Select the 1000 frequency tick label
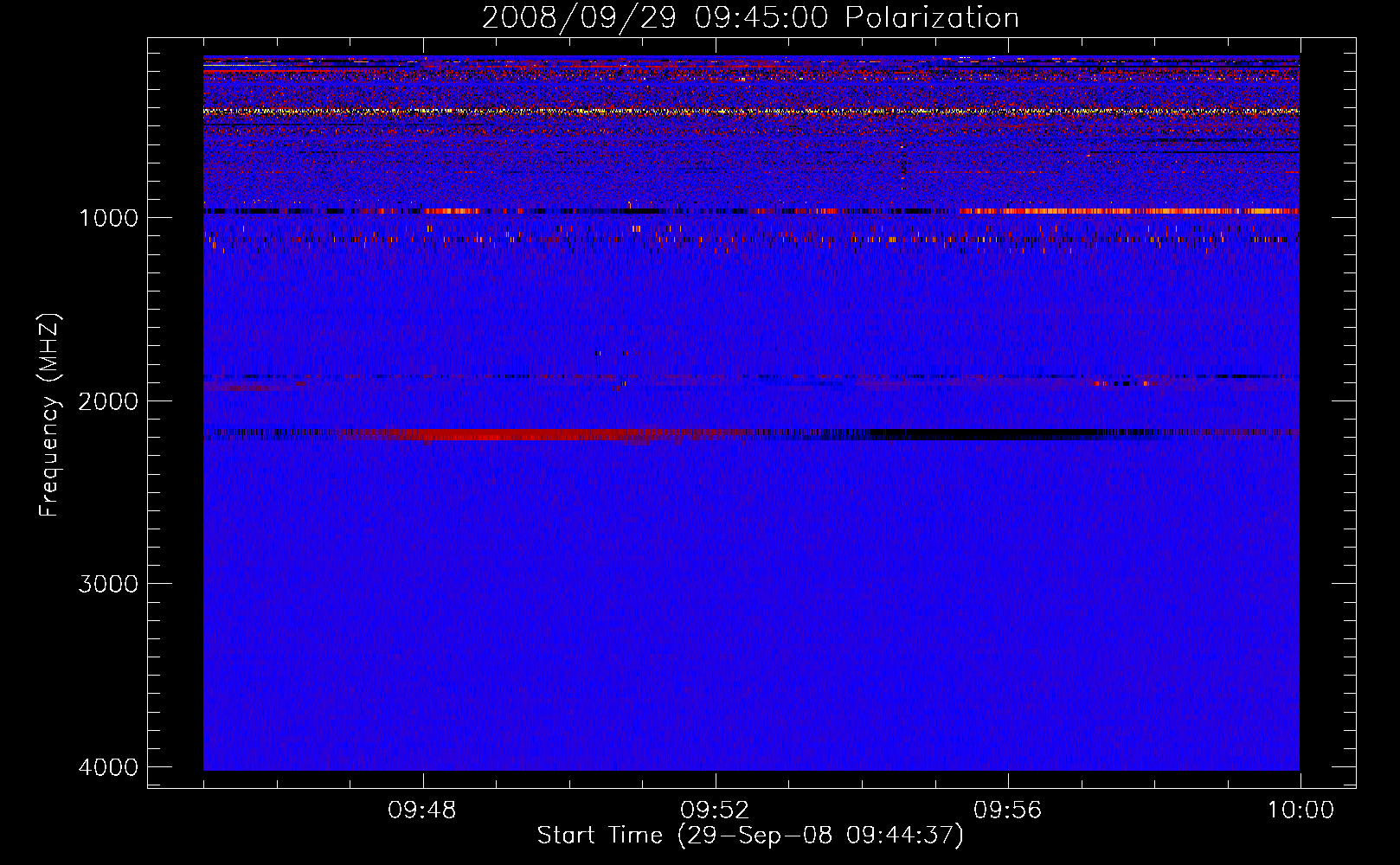 point(108,217)
